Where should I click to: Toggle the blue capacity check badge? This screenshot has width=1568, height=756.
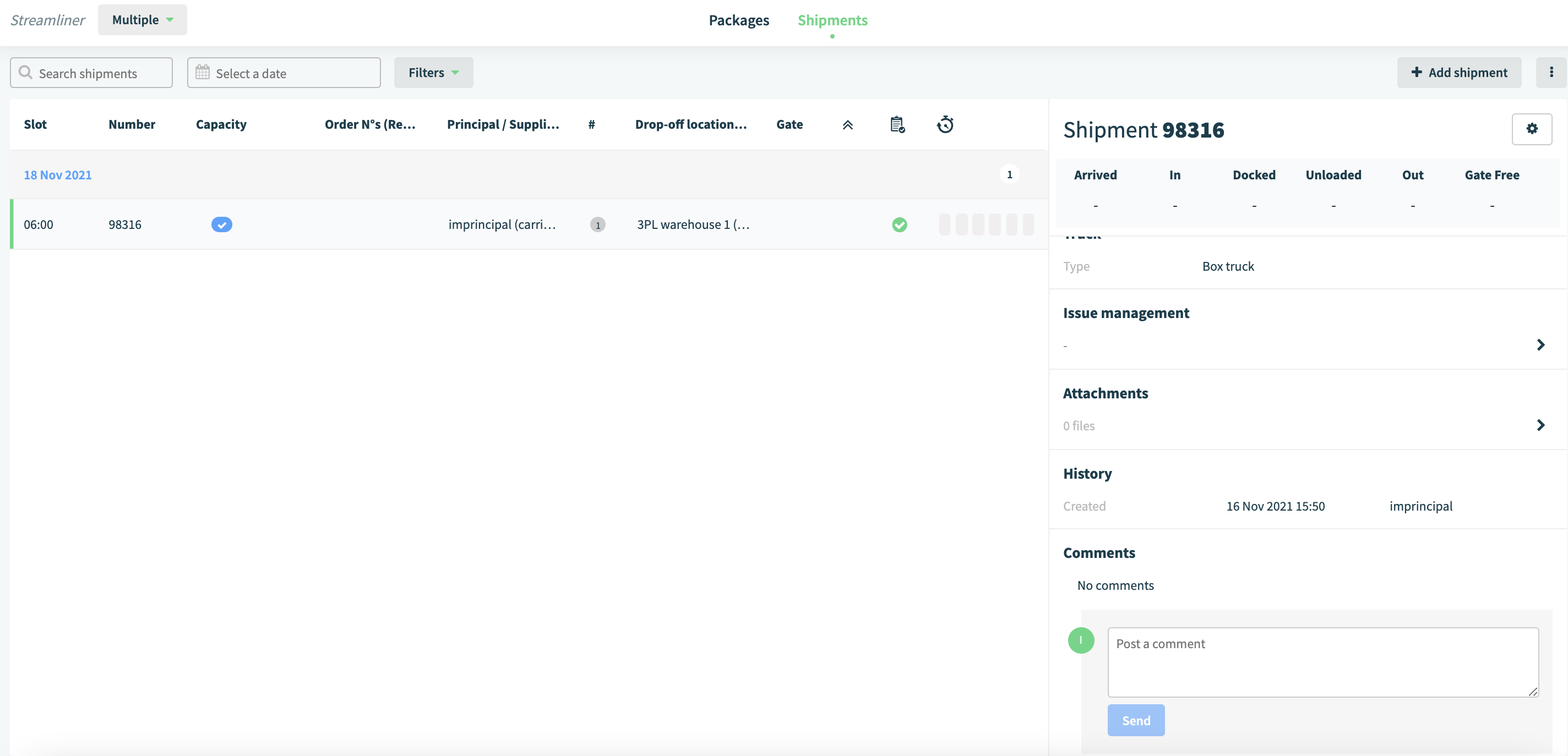221,224
